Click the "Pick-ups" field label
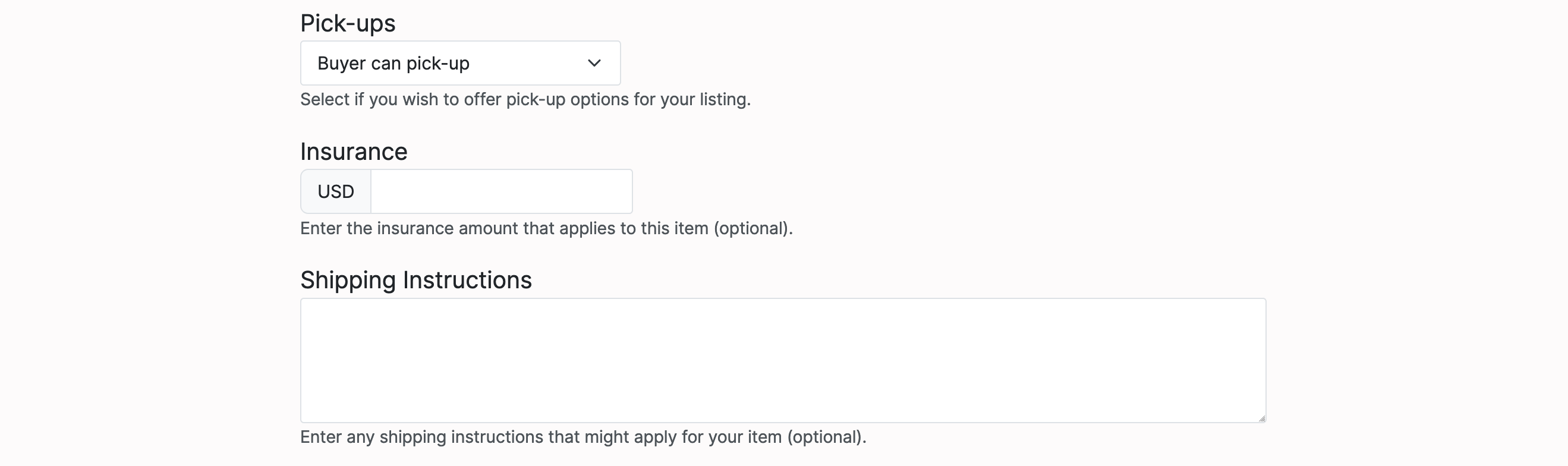The width and height of the screenshot is (1568, 466). point(348,23)
